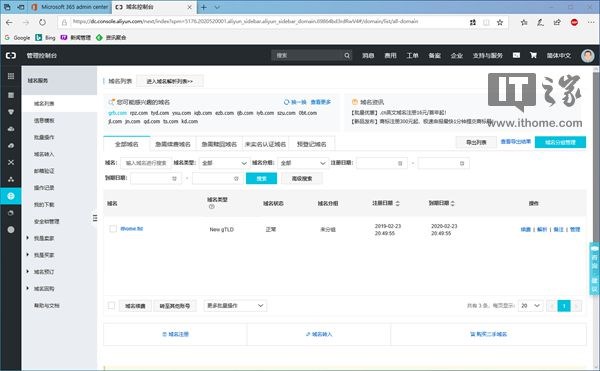600x371 pixels.
Task: Click the refresh 换一换 suggestions icon
Action: (286, 102)
